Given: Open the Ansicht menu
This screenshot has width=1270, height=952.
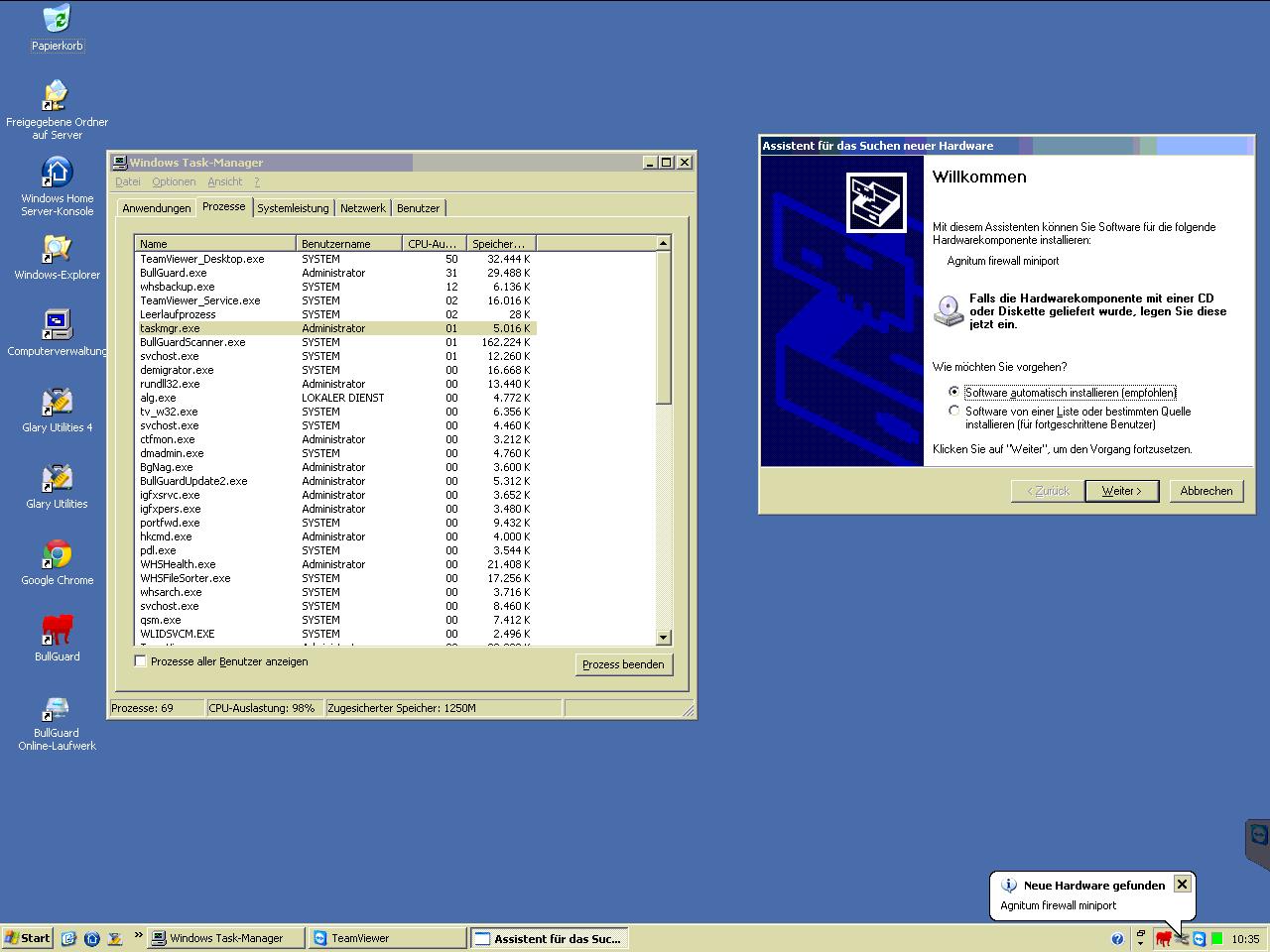Looking at the screenshot, I should tap(225, 181).
